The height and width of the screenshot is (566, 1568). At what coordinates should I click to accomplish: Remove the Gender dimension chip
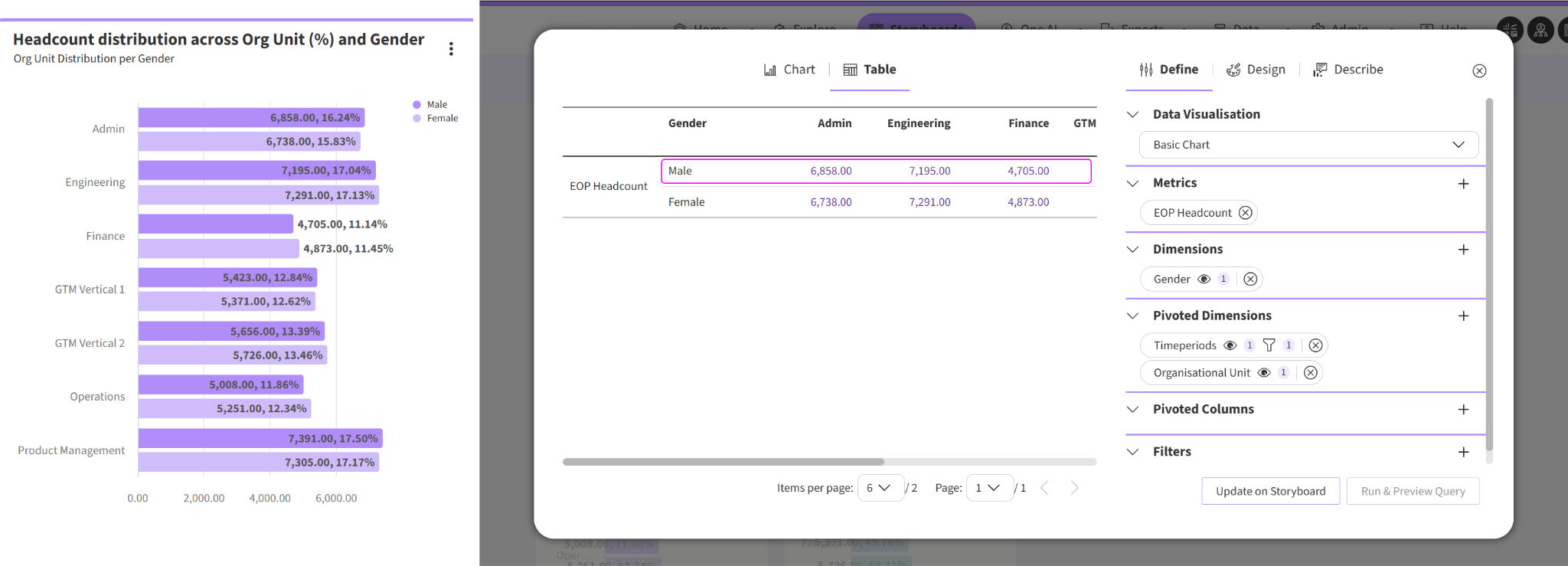(1250, 280)
